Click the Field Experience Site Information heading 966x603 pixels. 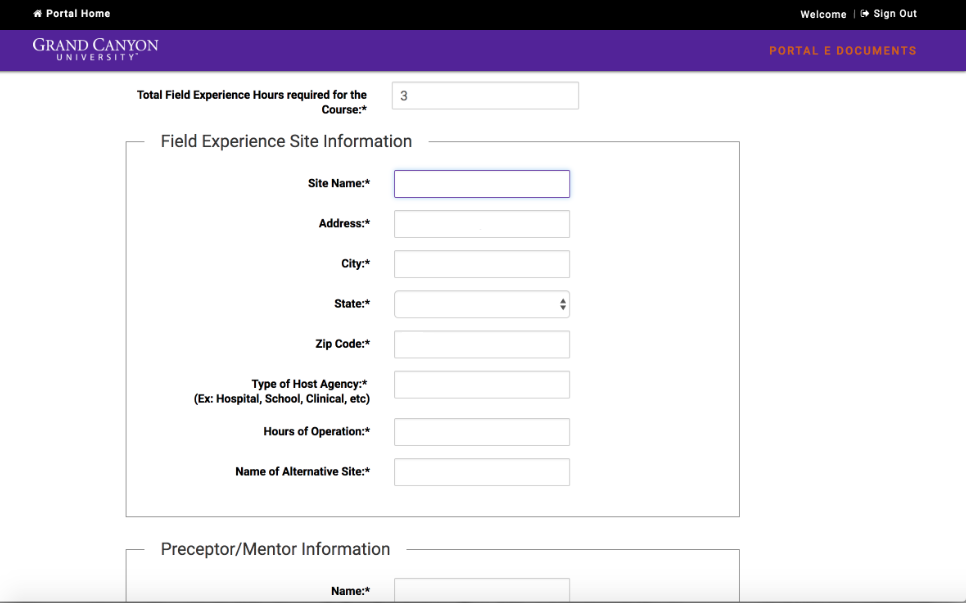[x=286, y=141]
